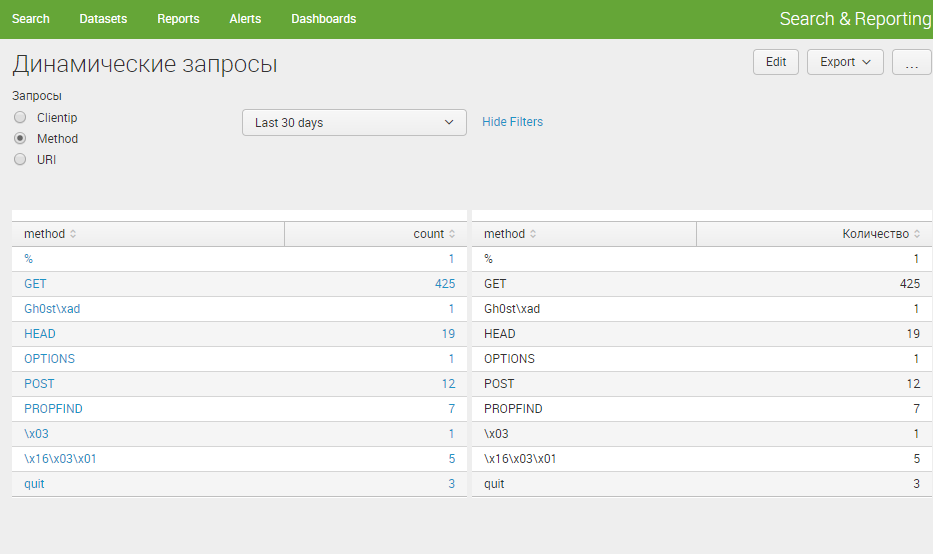Open the Datasets tab
The image size is (933, 554).
103,19
